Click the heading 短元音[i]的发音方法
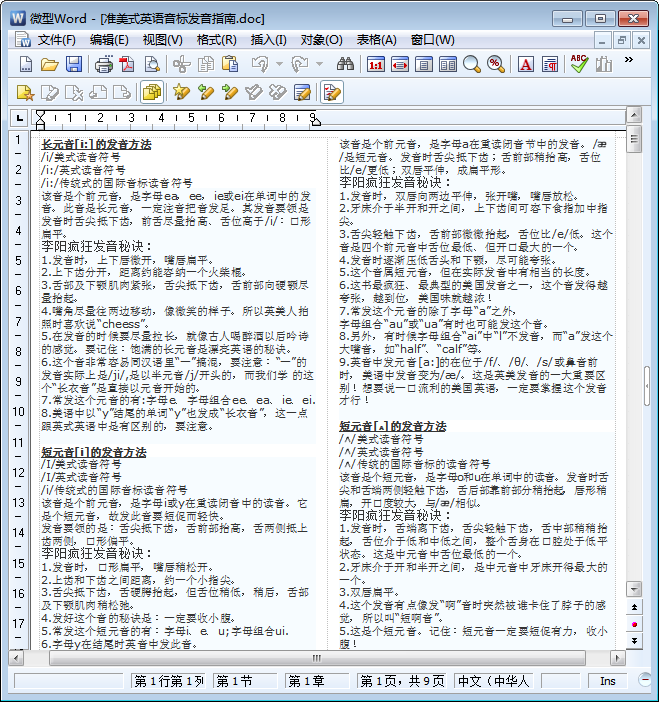 (94, 452)
